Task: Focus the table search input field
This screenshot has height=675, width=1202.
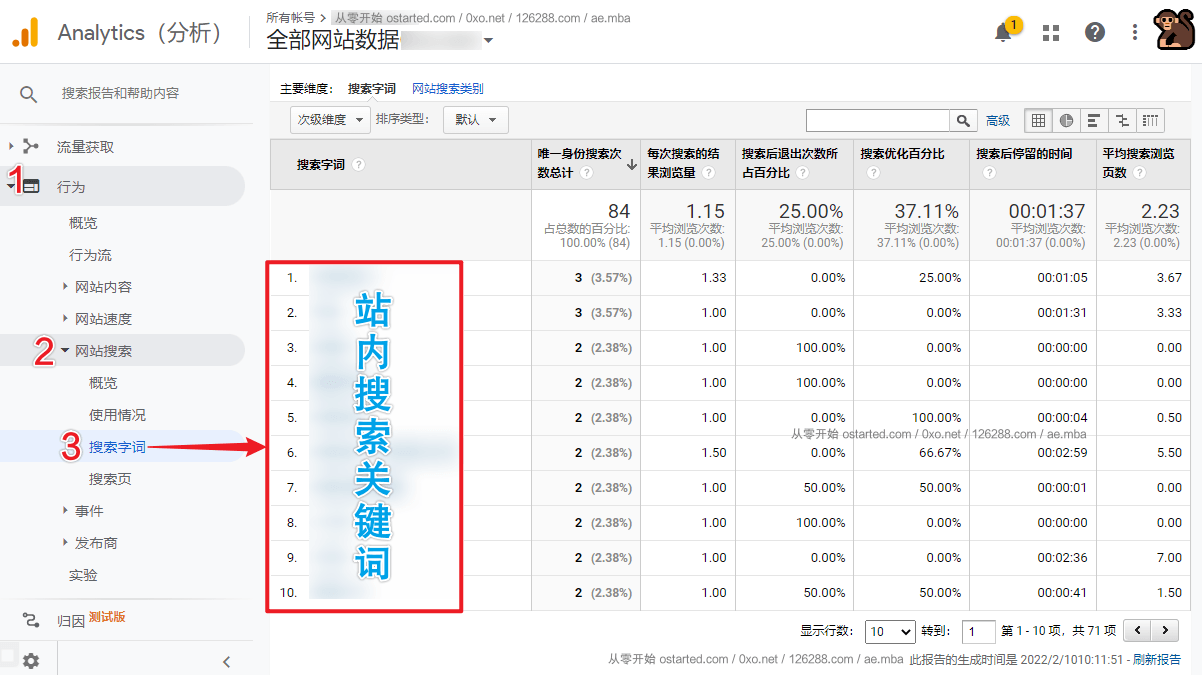Action: click(x=877, y=120)
